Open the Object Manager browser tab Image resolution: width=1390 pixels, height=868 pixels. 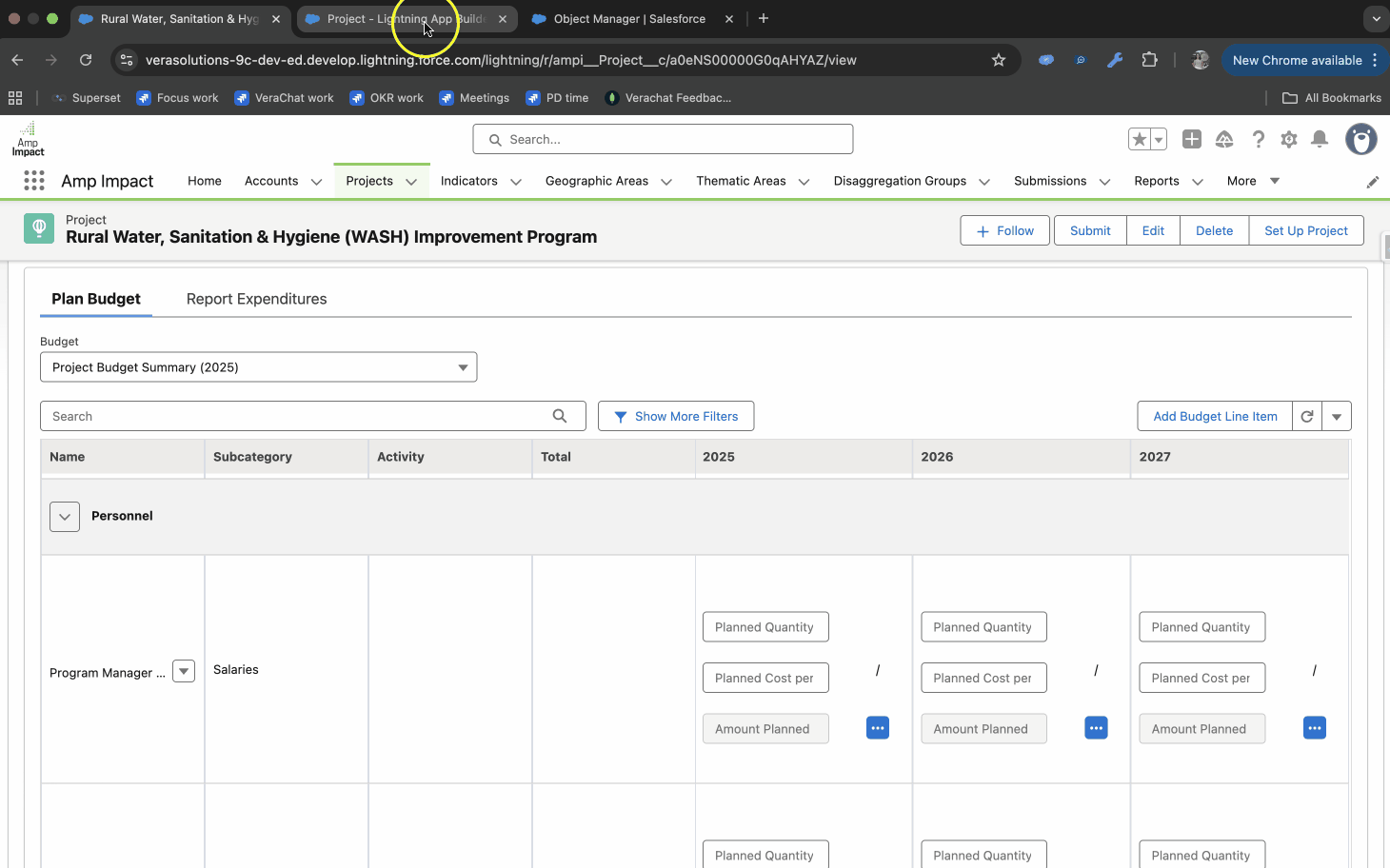tap(628, 19)
